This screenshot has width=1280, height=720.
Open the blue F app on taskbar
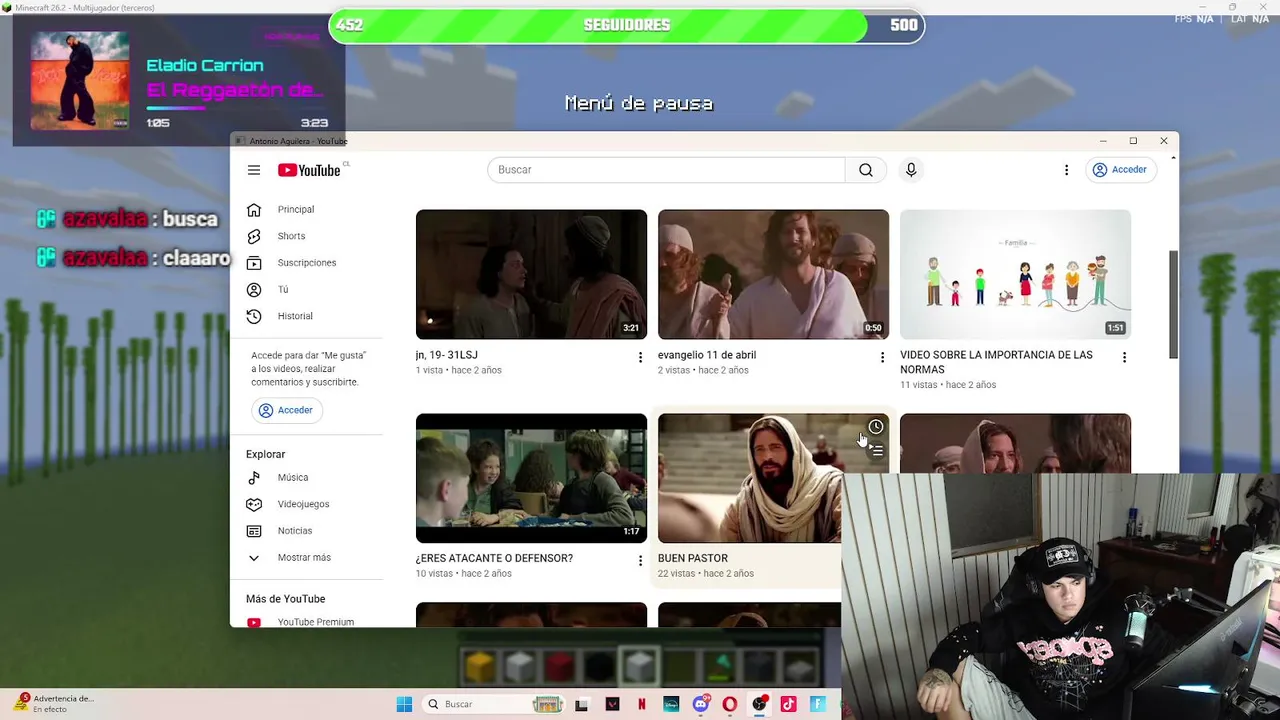coord(818,704)
